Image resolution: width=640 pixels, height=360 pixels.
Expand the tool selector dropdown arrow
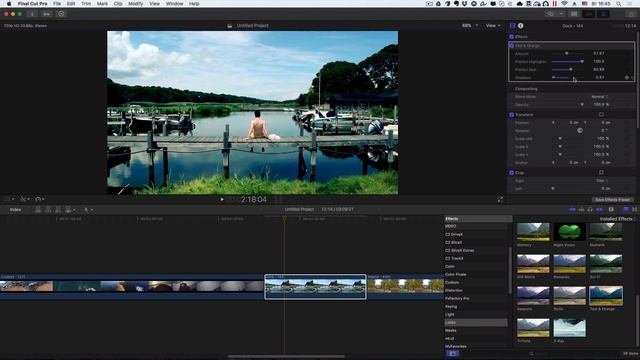point(92,210)
